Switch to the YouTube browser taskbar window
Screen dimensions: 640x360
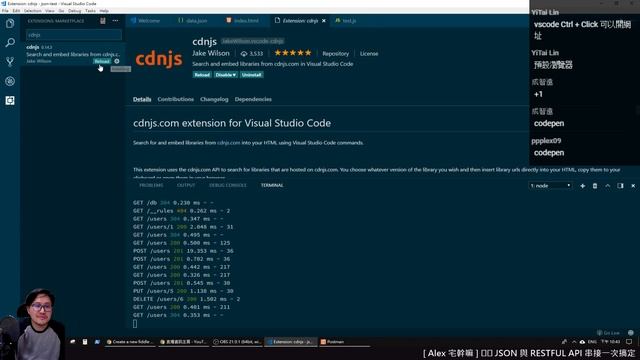click(183, 342)
